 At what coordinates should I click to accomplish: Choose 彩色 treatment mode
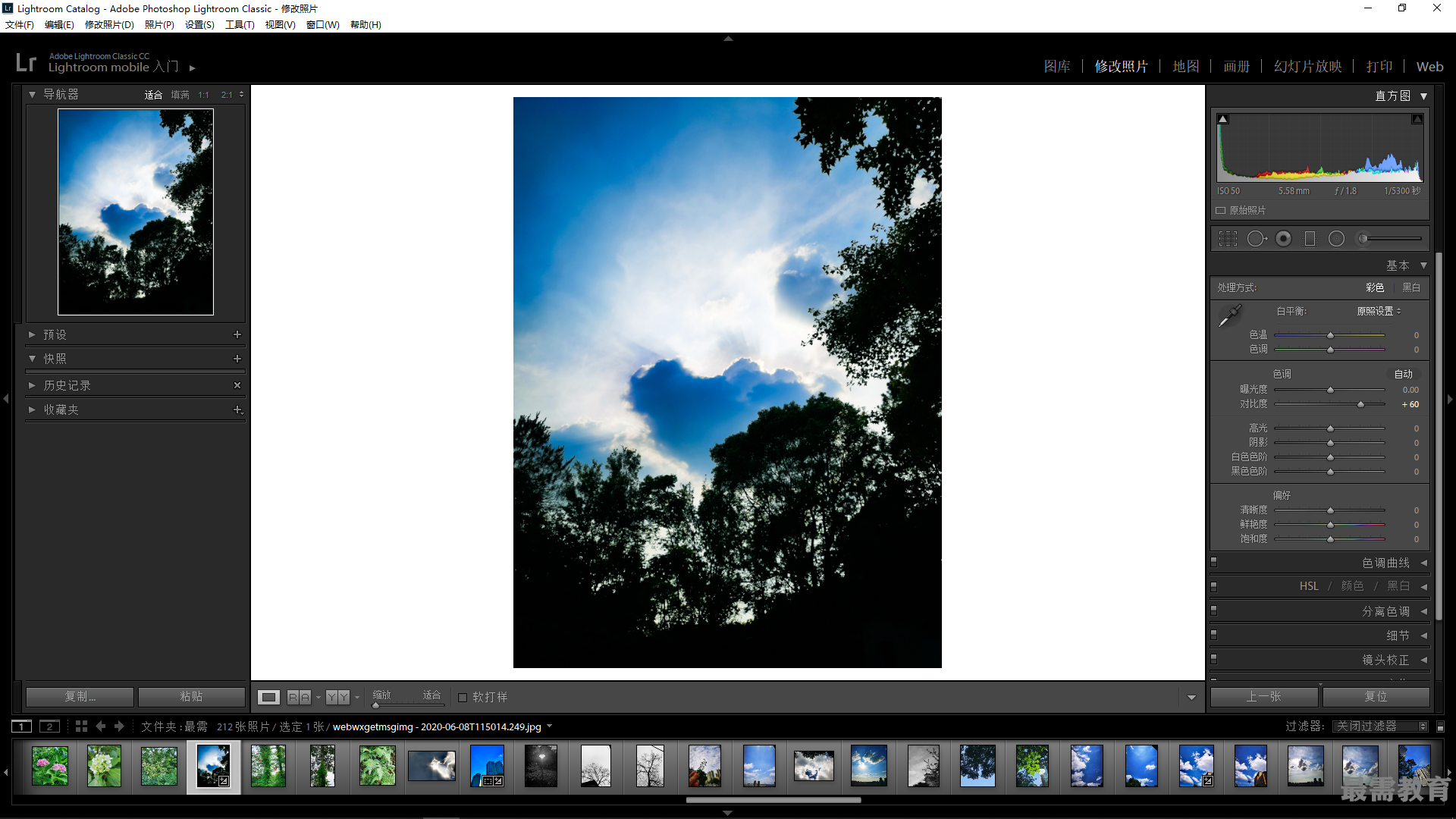coord(1375,287)
